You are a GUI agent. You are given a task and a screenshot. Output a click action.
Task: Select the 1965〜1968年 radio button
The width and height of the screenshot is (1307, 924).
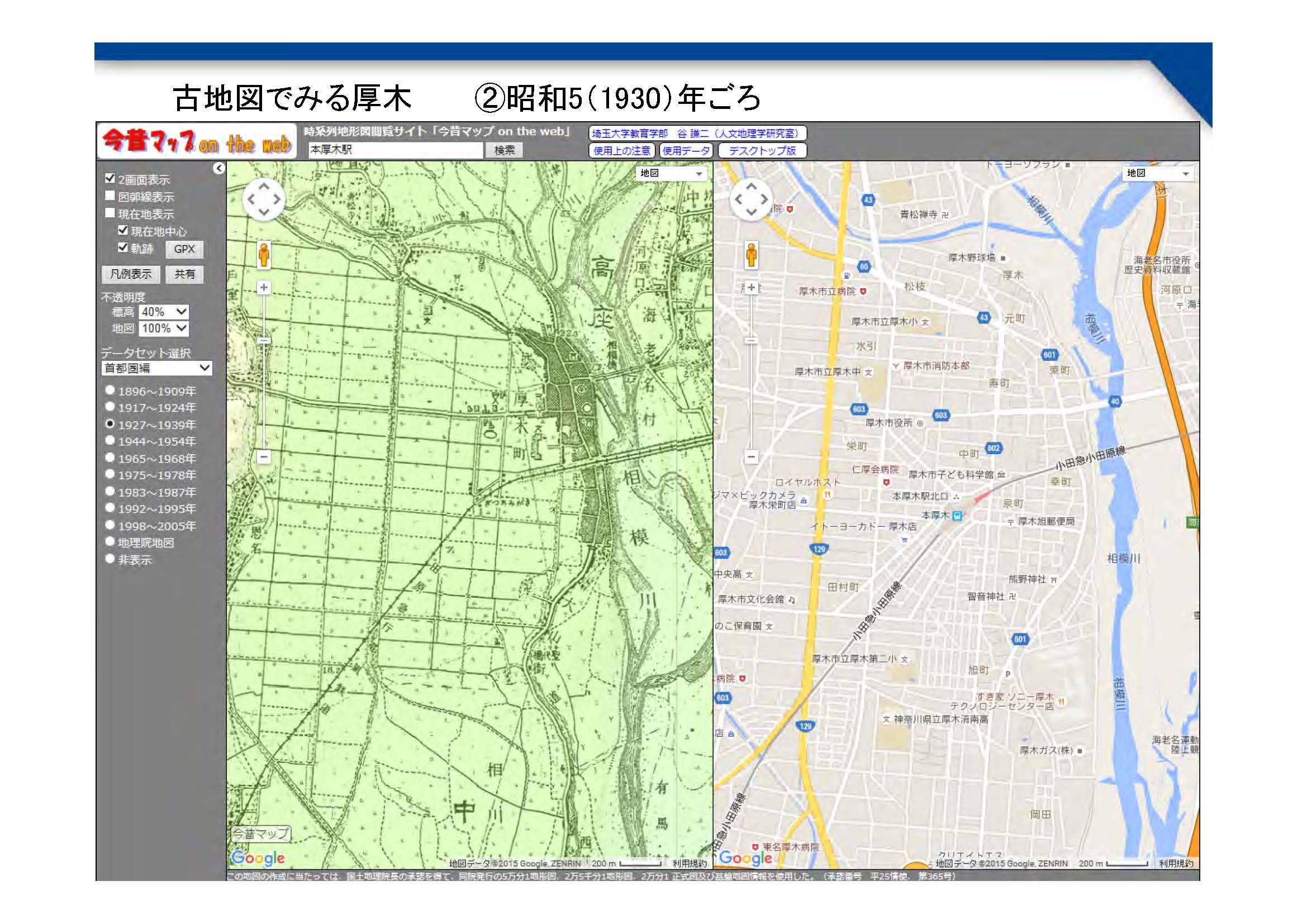click(x=110, y=458)
